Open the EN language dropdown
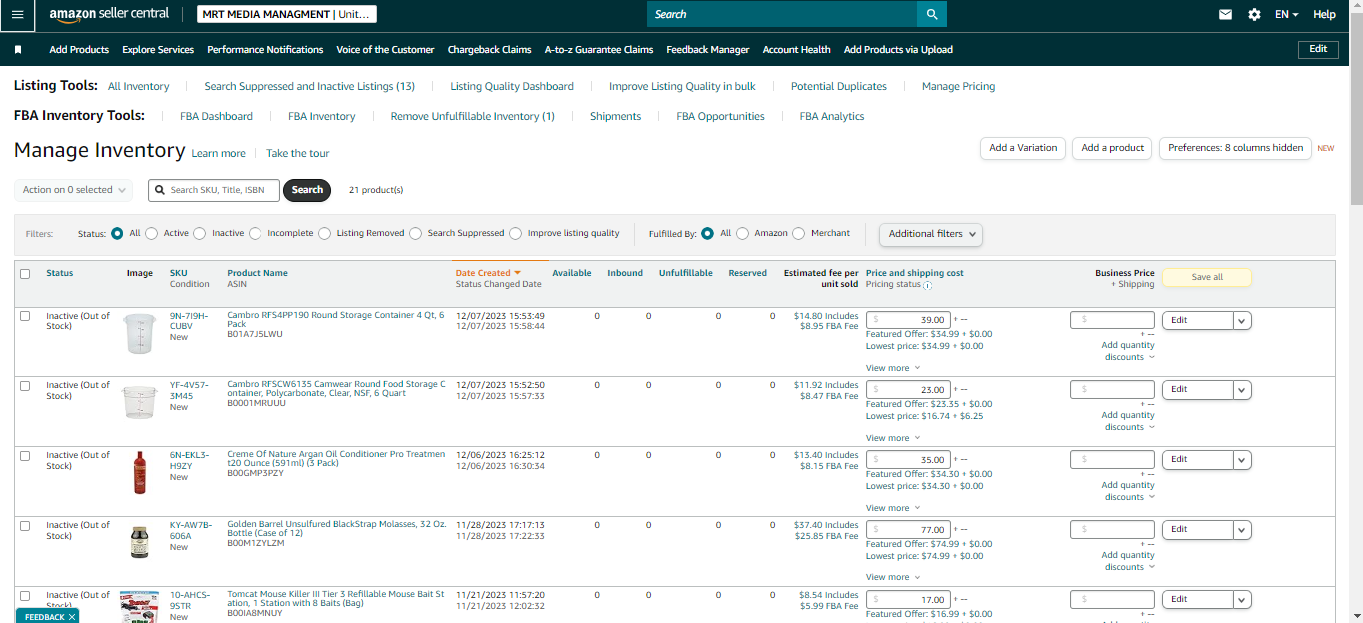This screenshot has height=623, width=1363. tap(1286, 15)
